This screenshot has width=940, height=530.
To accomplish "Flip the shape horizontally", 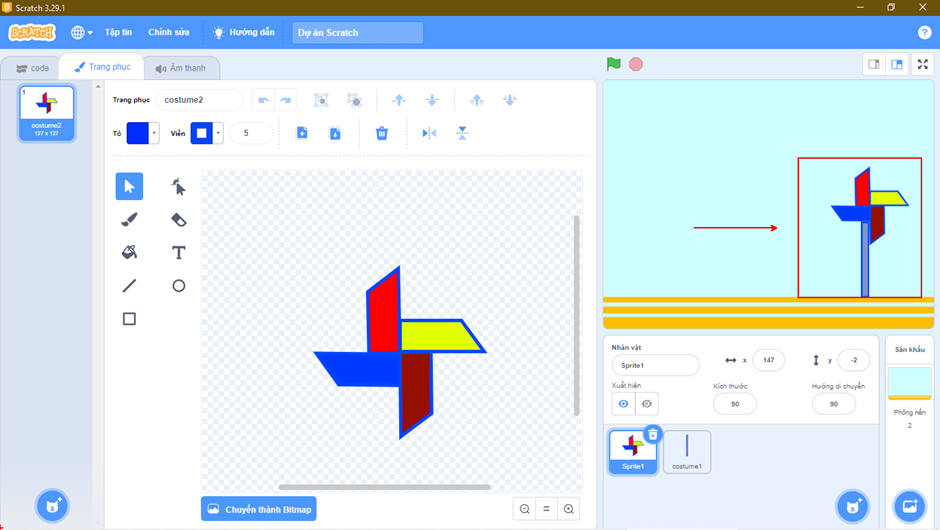I will tap(429, 133).
